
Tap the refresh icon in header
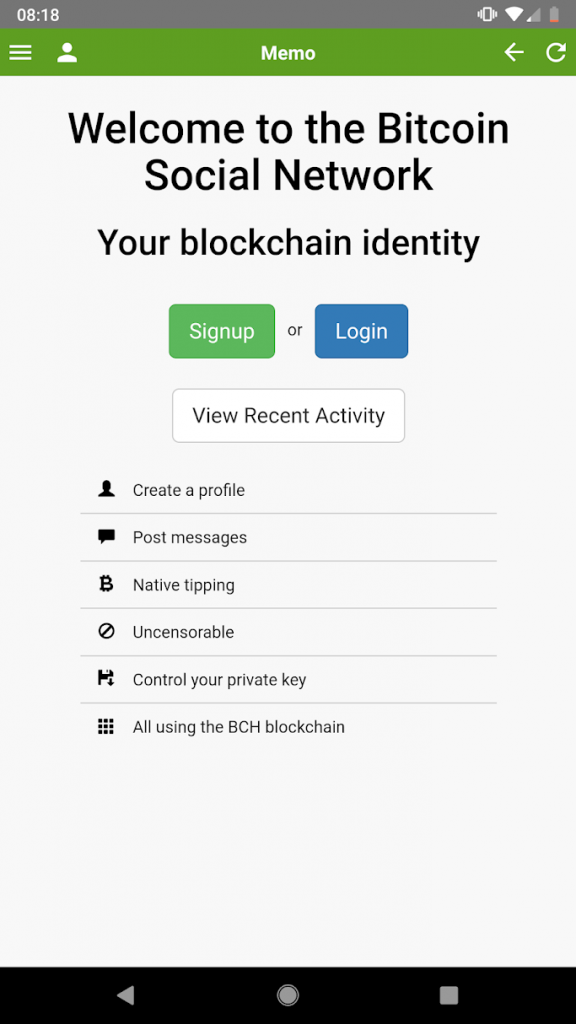click(x=556, y=53)
